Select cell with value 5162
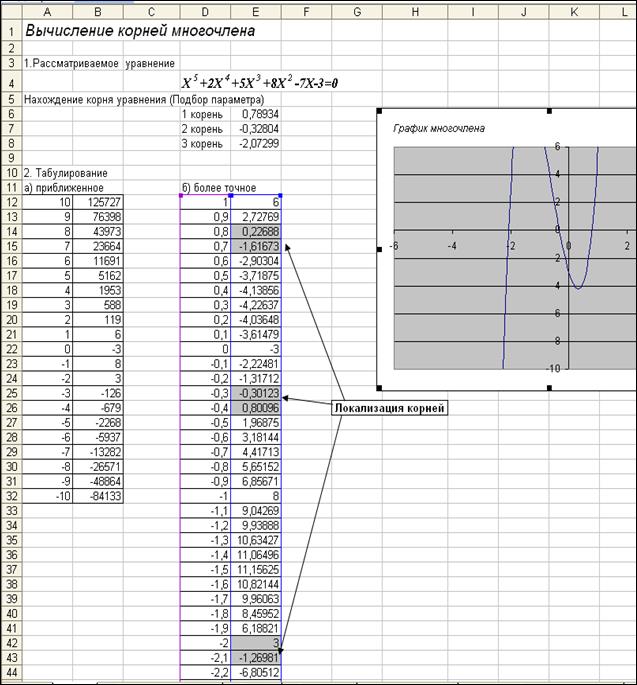 98,276
